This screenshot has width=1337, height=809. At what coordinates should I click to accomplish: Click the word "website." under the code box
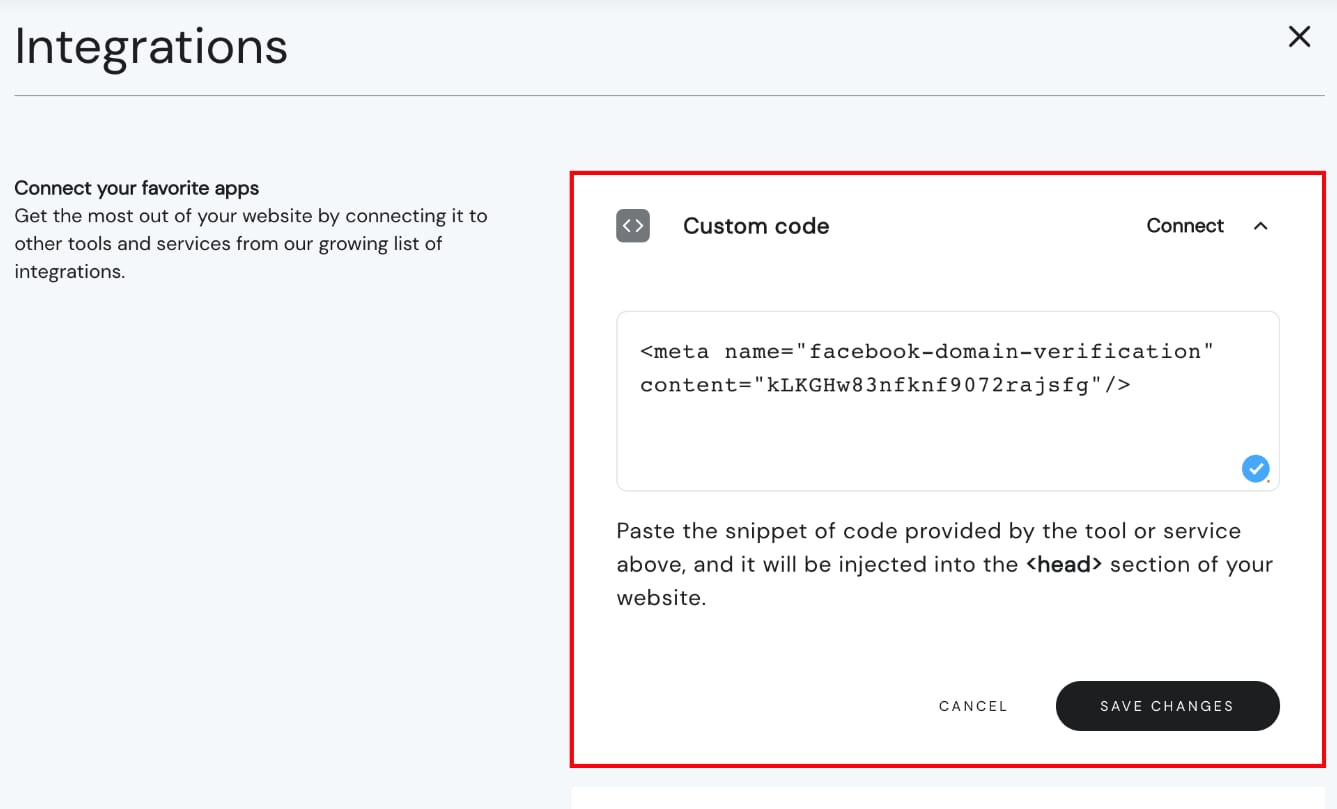661,598
